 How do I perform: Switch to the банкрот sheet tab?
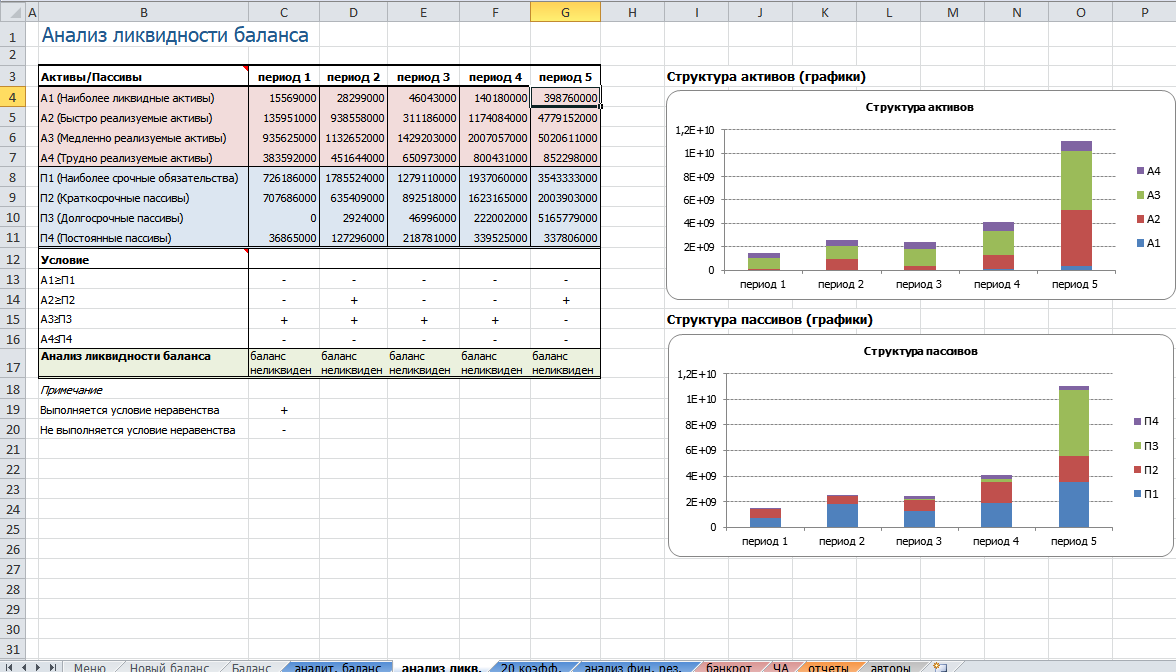728,667
